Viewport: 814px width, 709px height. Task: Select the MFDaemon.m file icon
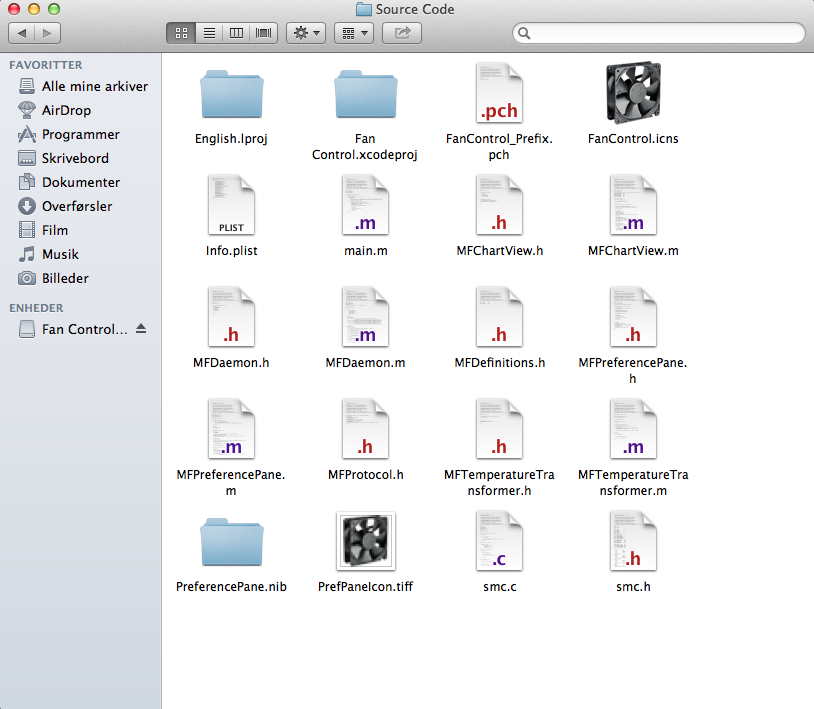[x=365, y=317]
